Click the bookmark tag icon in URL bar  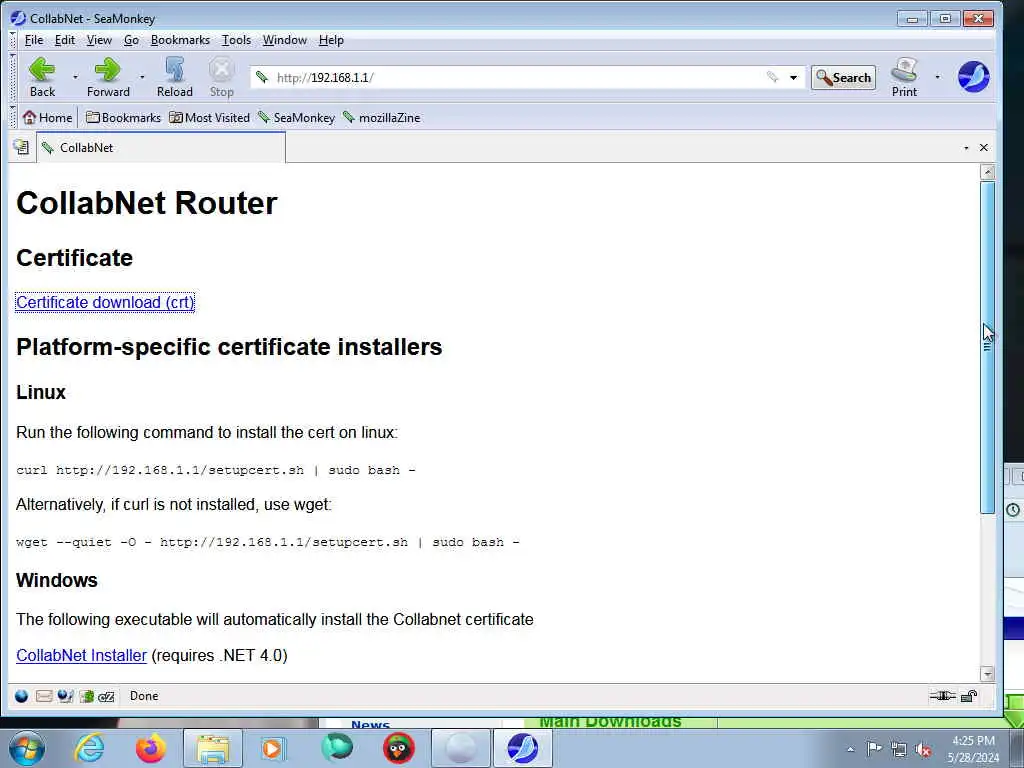tap(773, 77)
